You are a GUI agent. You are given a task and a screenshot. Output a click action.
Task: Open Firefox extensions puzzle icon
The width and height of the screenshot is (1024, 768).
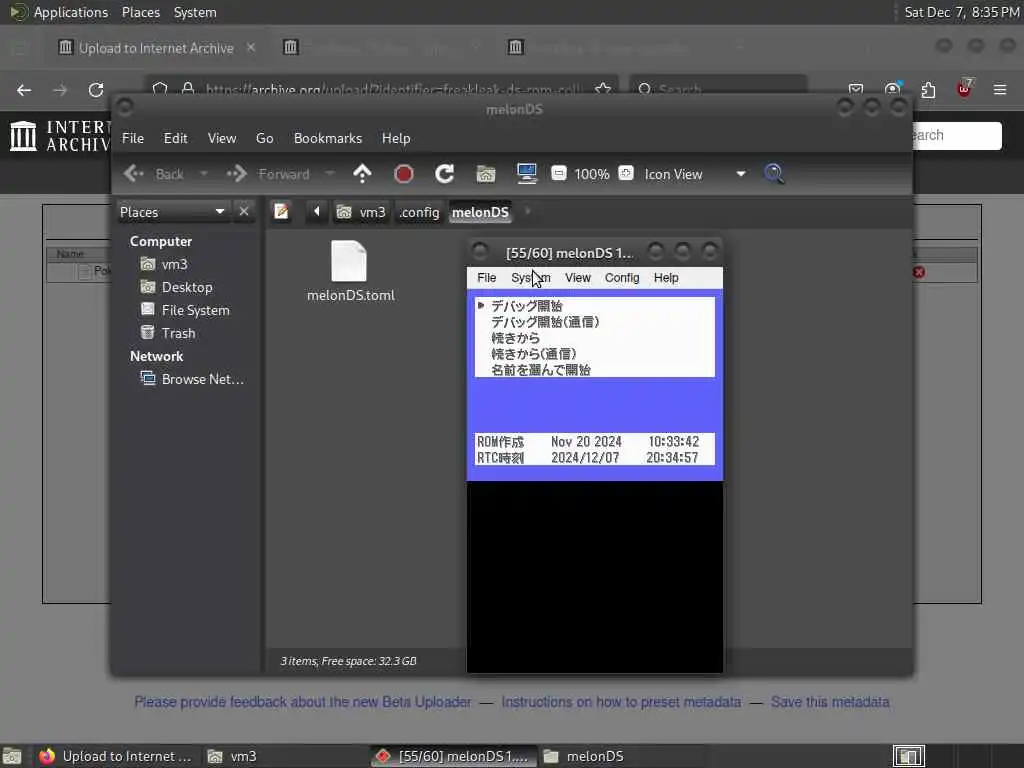[x=928, y=90]
